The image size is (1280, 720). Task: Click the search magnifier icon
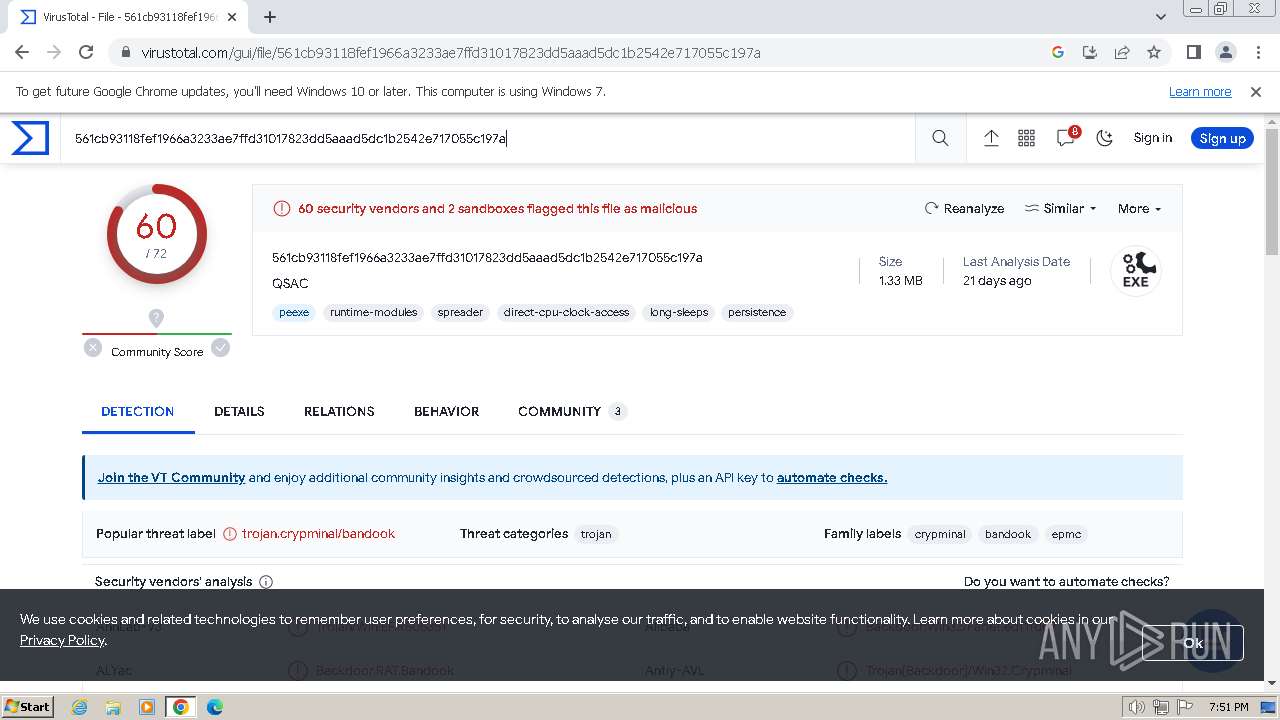(940, 138)
